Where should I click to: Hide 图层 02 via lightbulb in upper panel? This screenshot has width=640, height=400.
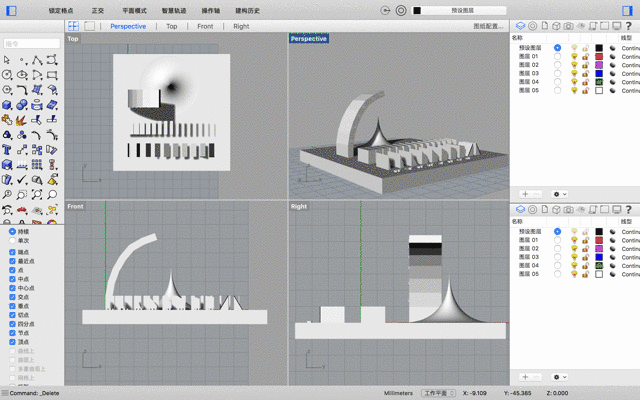[x=574, y=65]
